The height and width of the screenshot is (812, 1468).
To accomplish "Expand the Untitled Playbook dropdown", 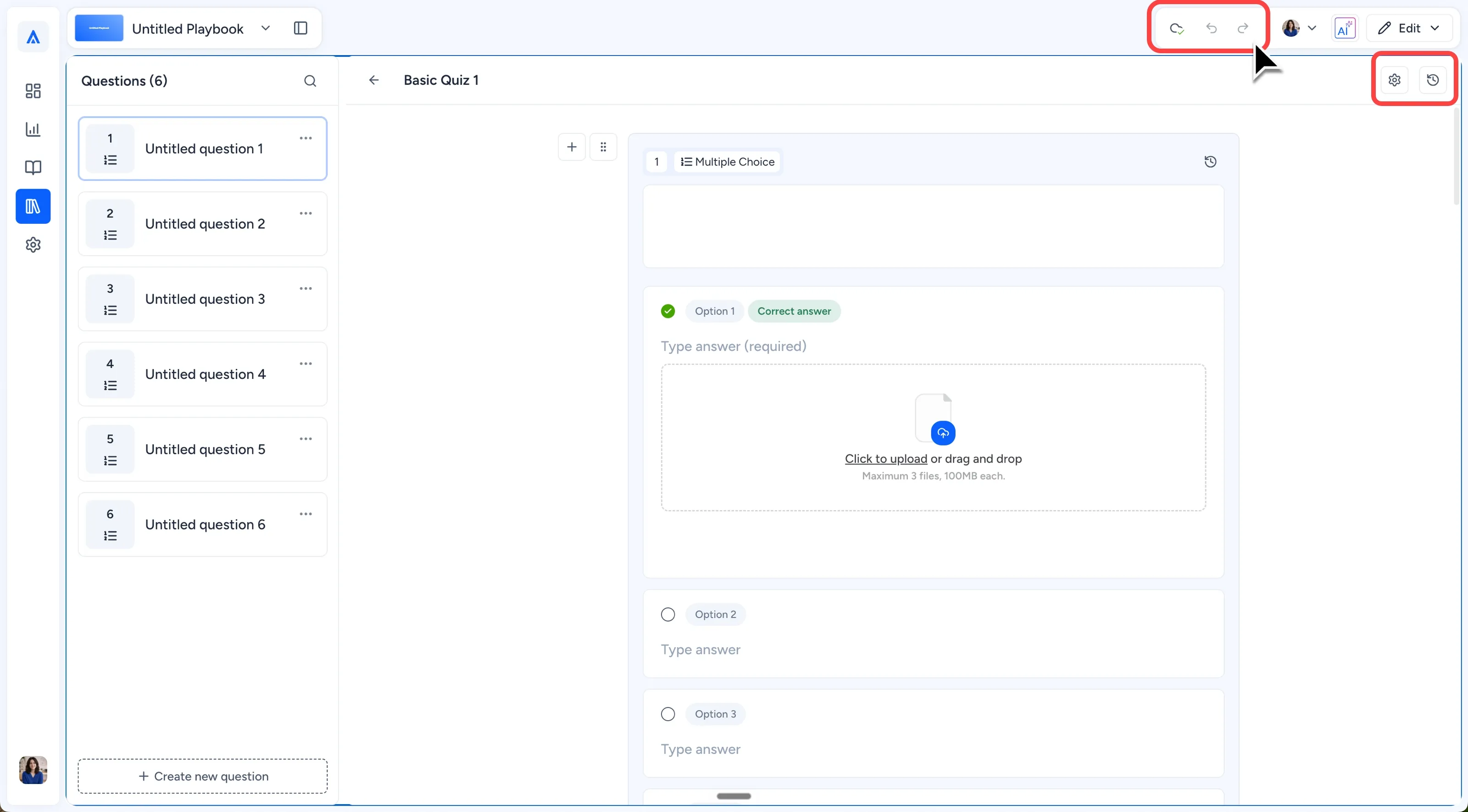I will 266,28.
